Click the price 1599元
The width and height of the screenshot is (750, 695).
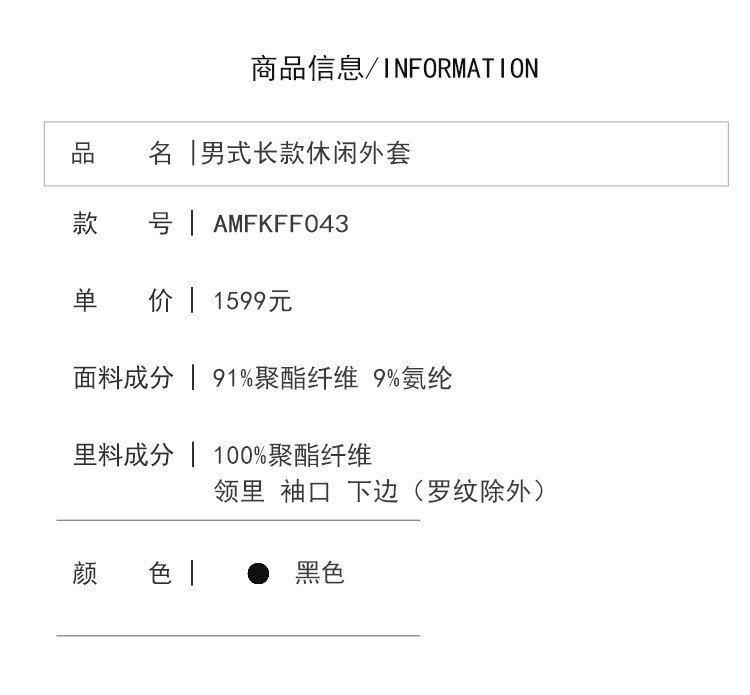point(253,301)
